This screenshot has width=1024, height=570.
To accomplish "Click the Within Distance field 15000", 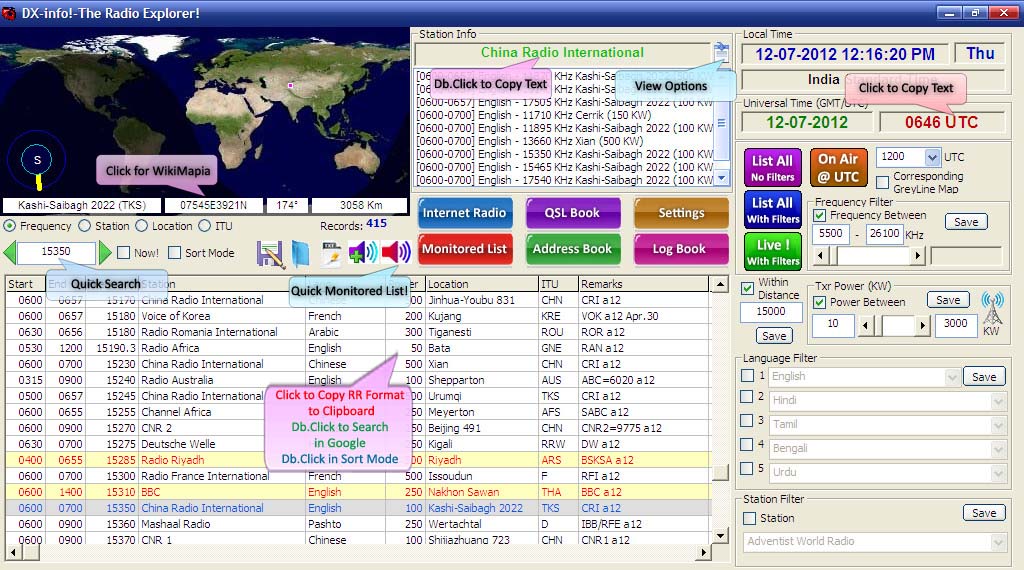I will pos(771,311).
